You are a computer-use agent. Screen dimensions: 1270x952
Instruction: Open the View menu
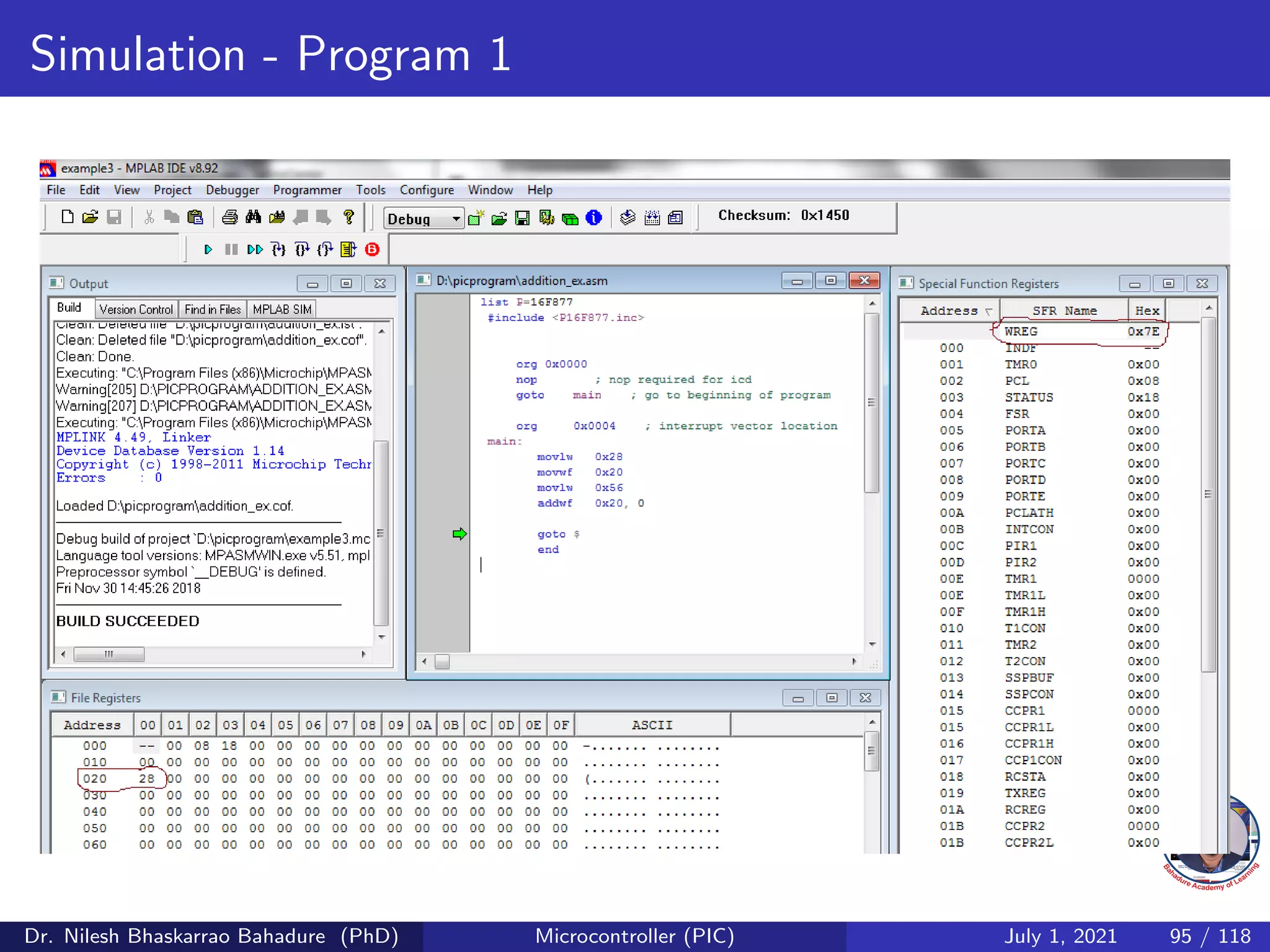click(x=127, y=190)
